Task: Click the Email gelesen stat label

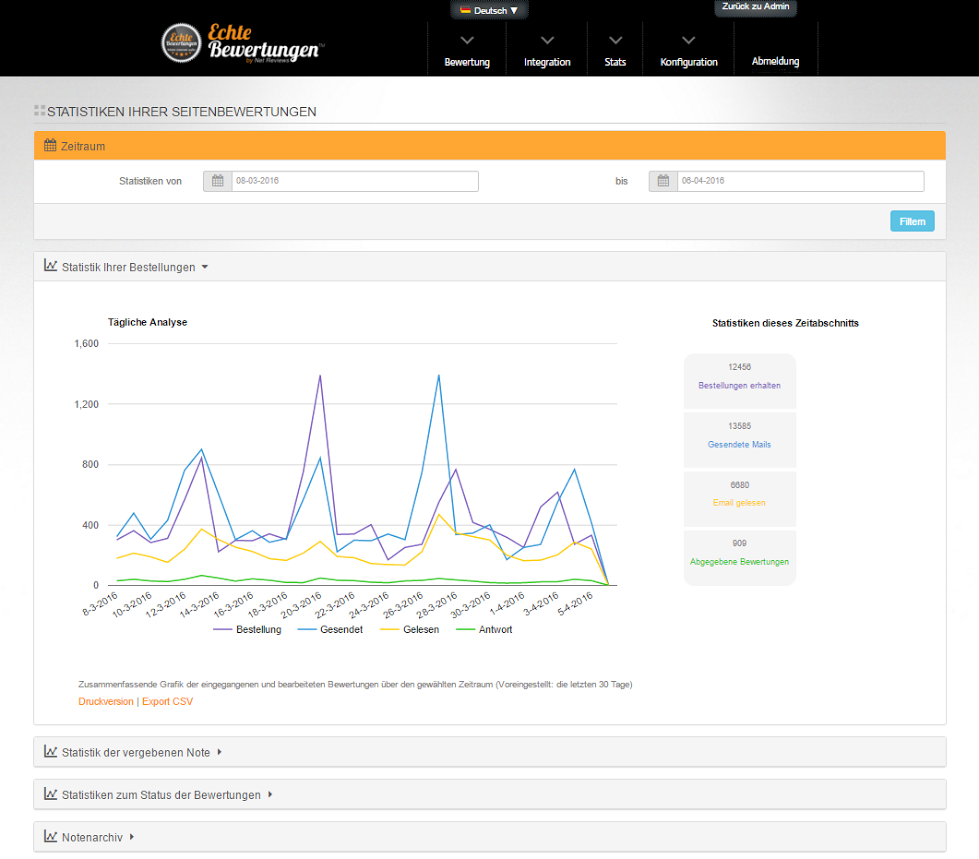Action: [x=739, y=503]
